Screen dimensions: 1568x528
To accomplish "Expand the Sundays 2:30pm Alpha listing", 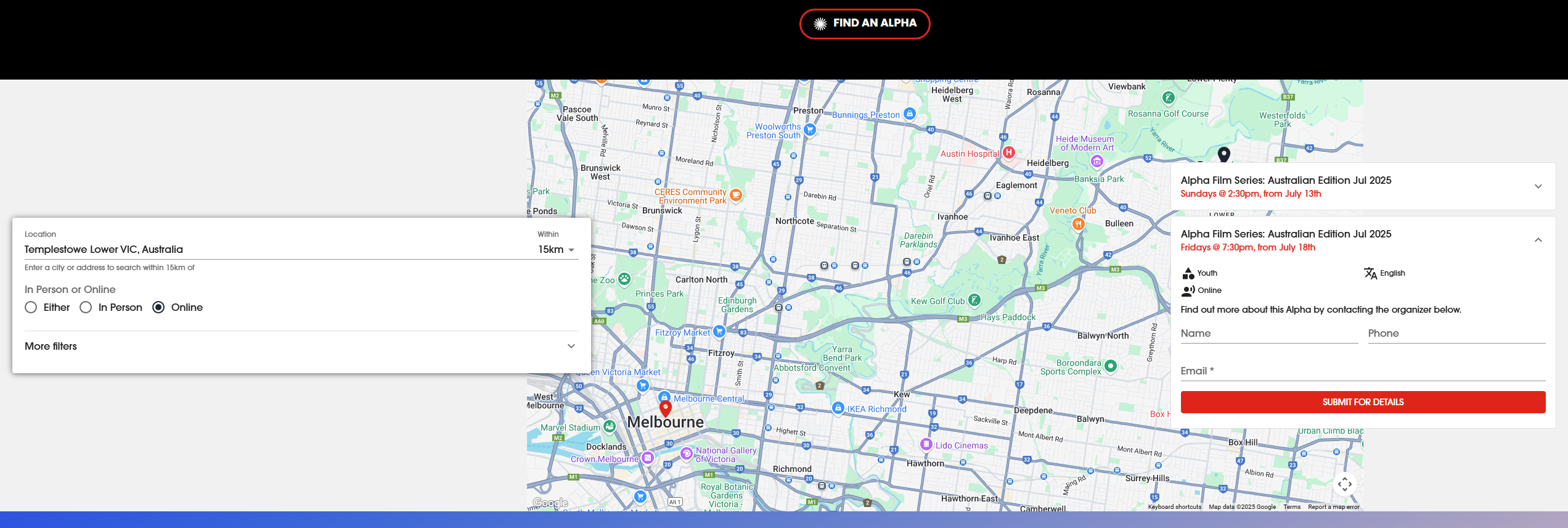I will 1363,186.
